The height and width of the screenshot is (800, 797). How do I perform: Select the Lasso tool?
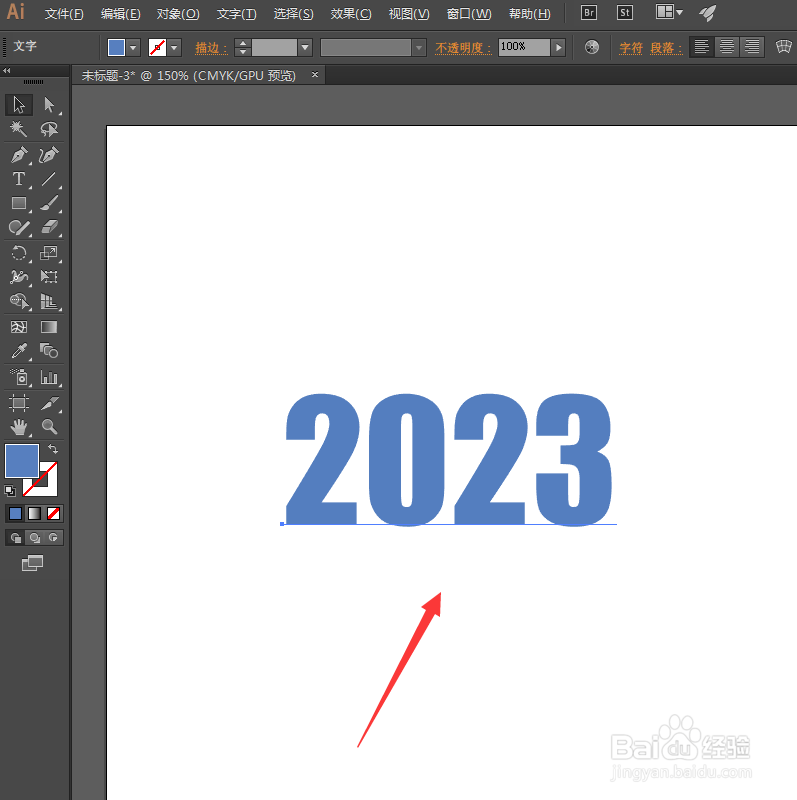coord(49,129)
